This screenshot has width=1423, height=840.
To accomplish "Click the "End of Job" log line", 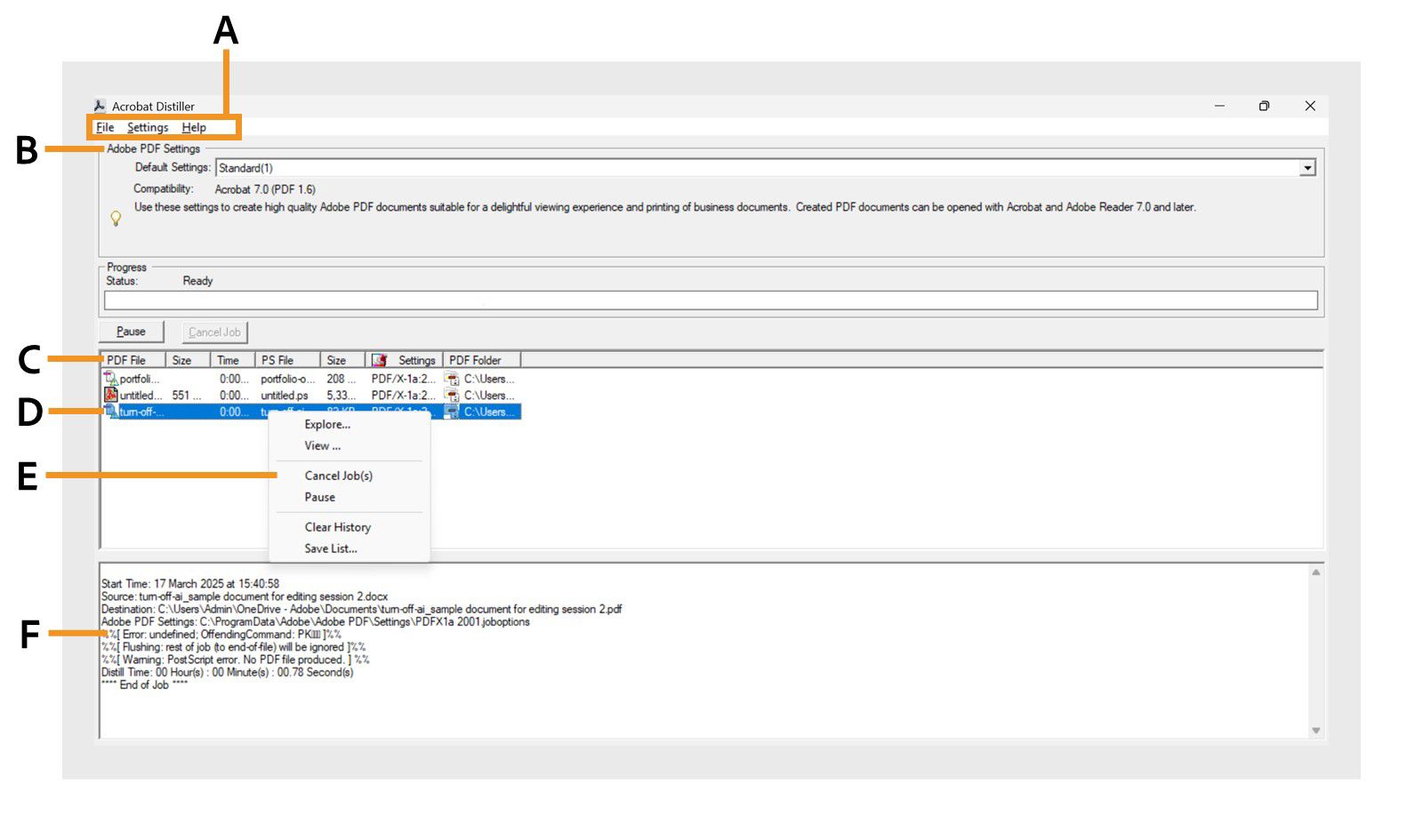I will [x=144, y=684].
